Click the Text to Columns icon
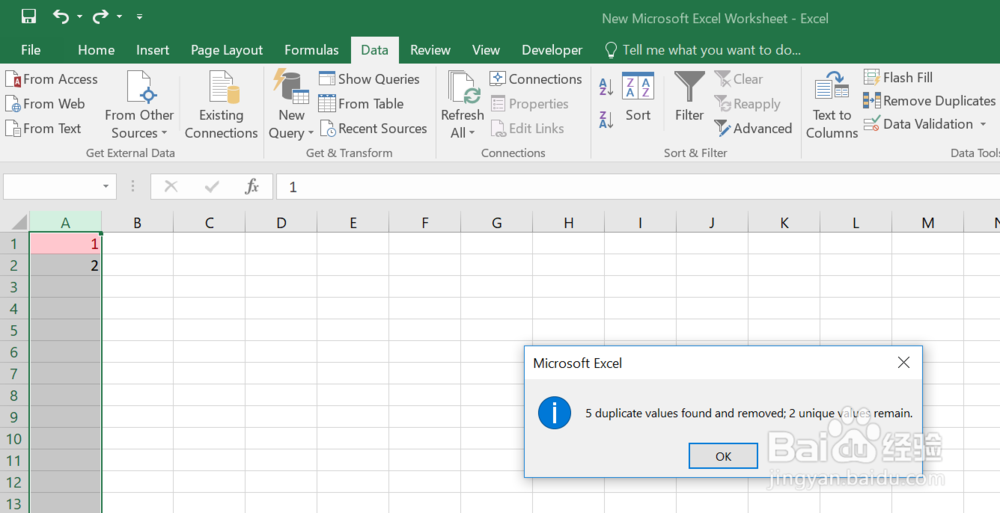 [x=832, y=87]
